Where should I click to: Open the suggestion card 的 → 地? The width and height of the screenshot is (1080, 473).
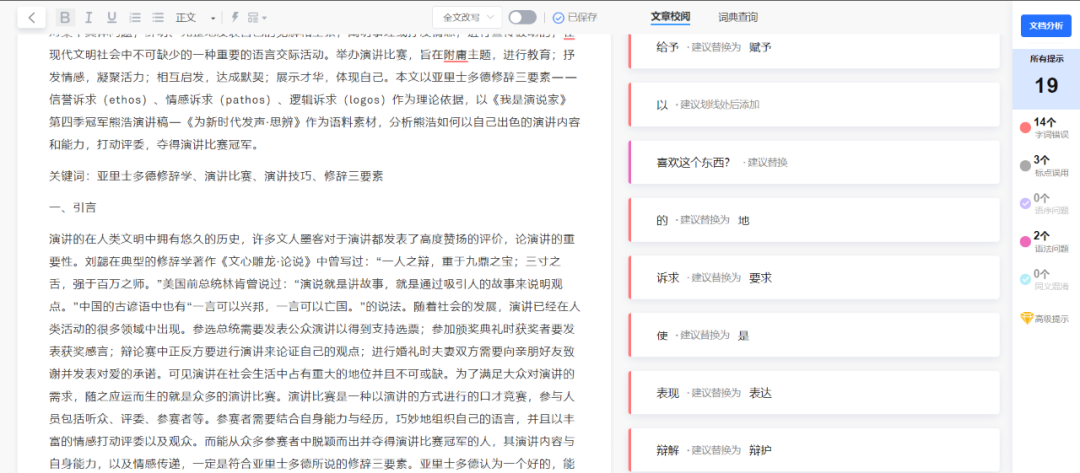pyautogui.click(x=813, y=220)
